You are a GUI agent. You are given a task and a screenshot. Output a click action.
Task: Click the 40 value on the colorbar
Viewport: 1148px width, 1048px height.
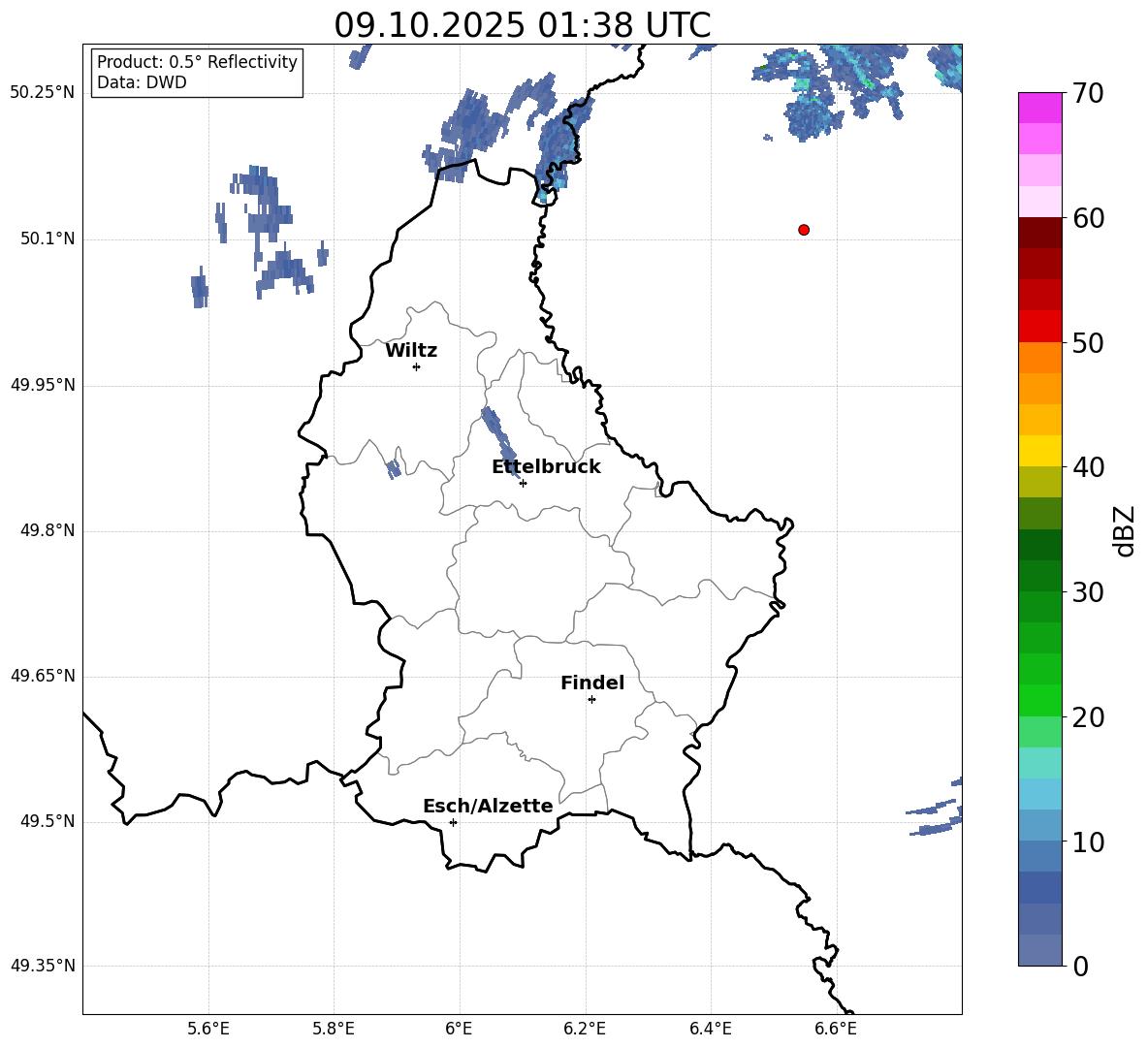pyautogui.click(x=1087, y=467)
